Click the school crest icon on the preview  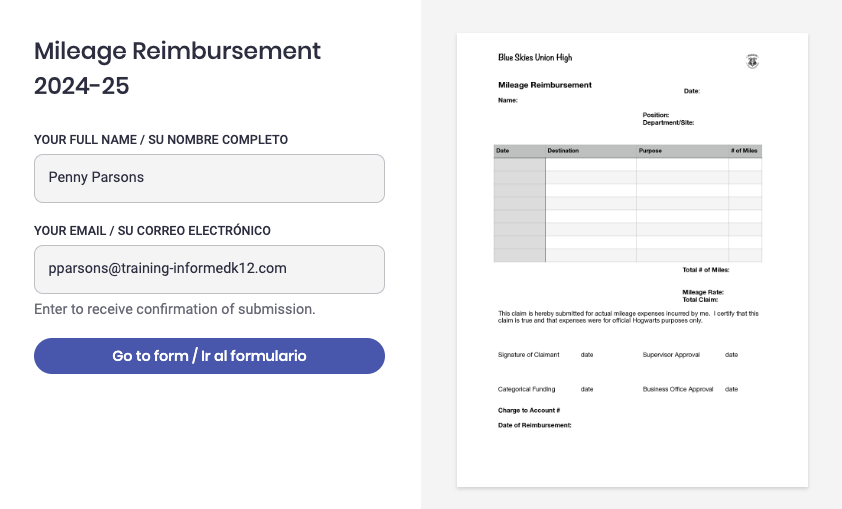(x=752, y=62)
